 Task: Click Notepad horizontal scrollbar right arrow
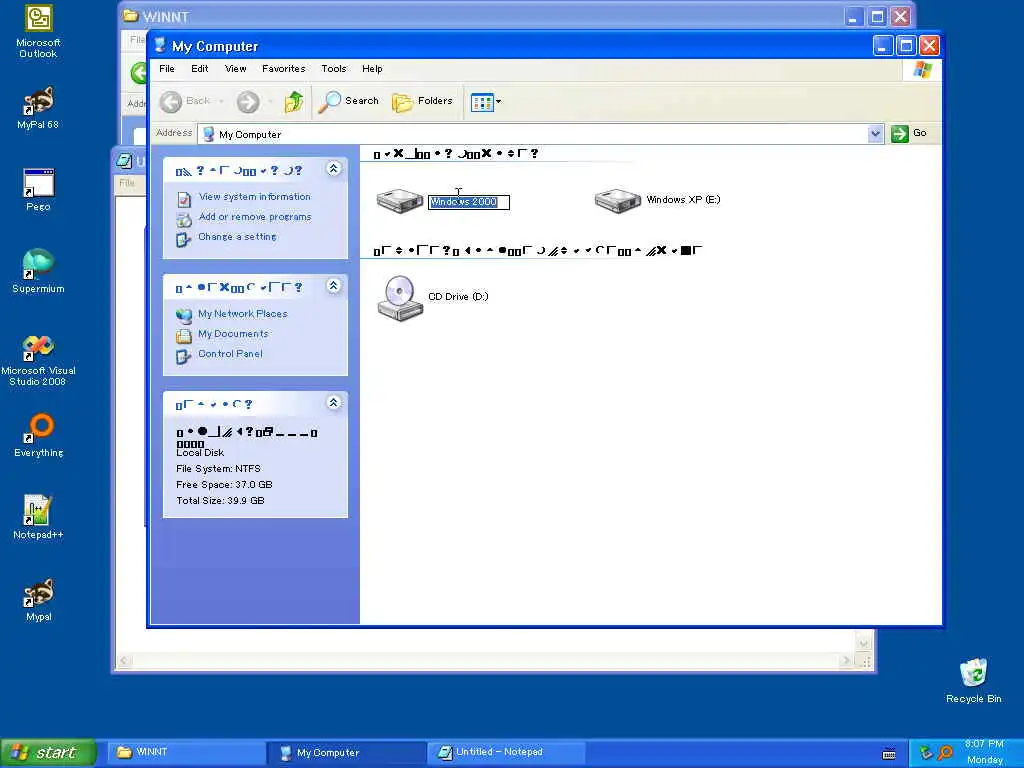pyautogui.click(x=847, y=661)
